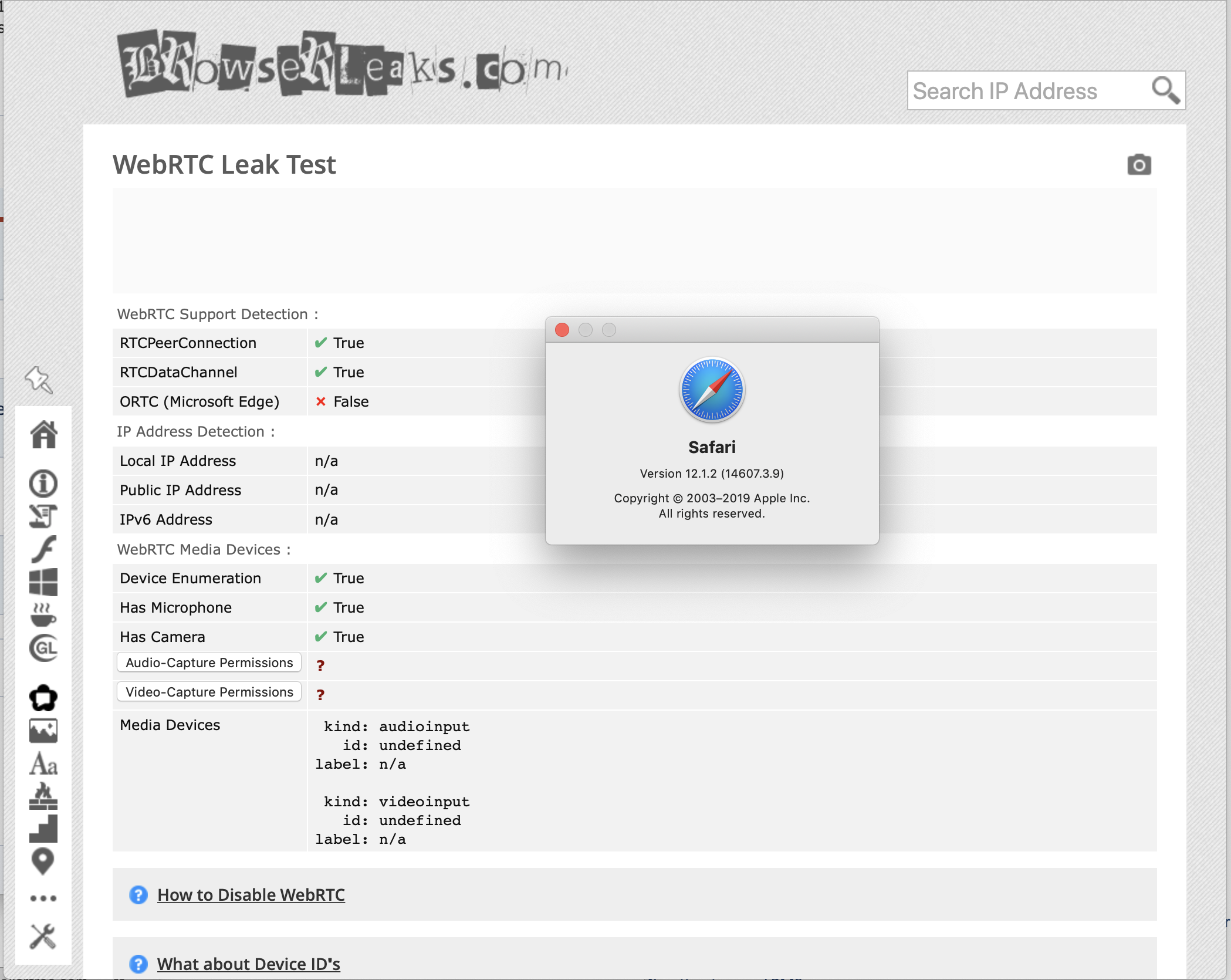Viewport: 1231px width, 980px height.
Task: Expand the three-dots more menu
Action: pyautogui.click(x=43, y=898)
